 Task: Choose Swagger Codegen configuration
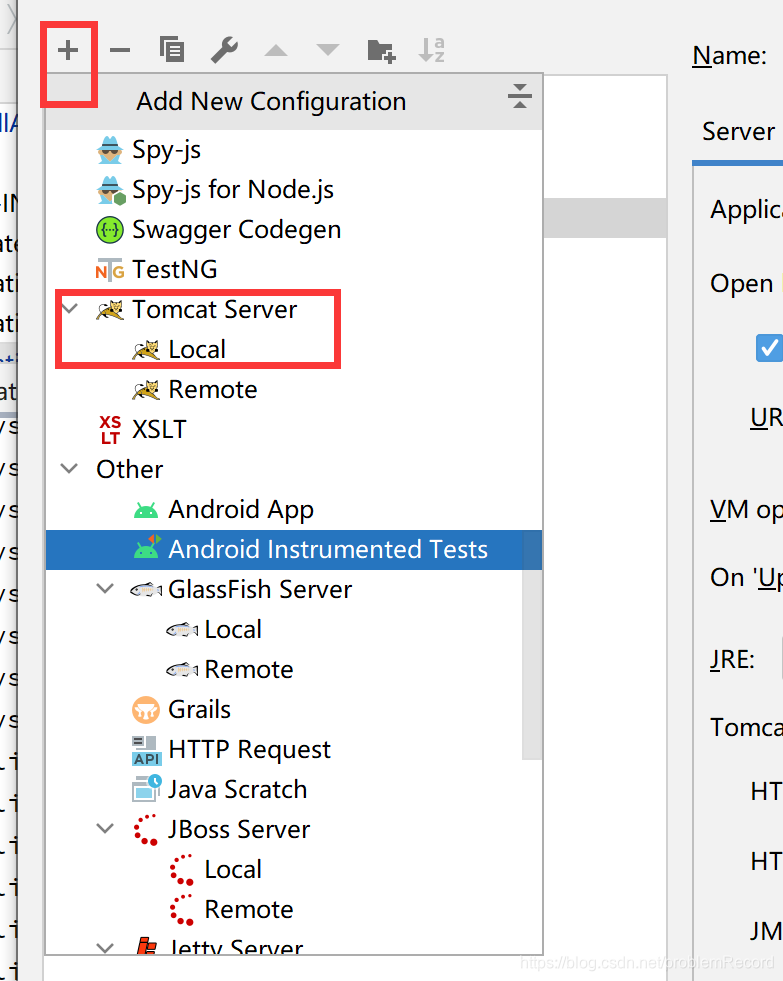coord(294,230)
